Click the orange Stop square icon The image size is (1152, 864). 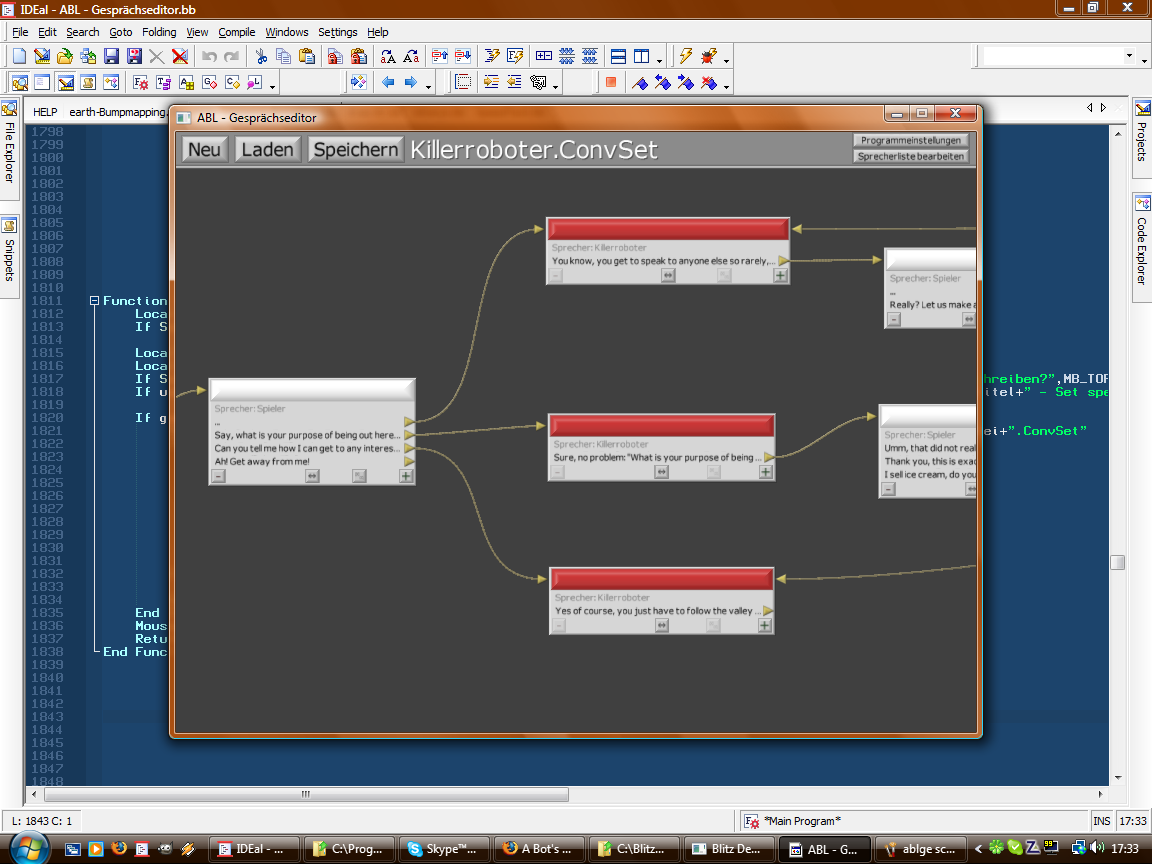click(x=610, y=83)
